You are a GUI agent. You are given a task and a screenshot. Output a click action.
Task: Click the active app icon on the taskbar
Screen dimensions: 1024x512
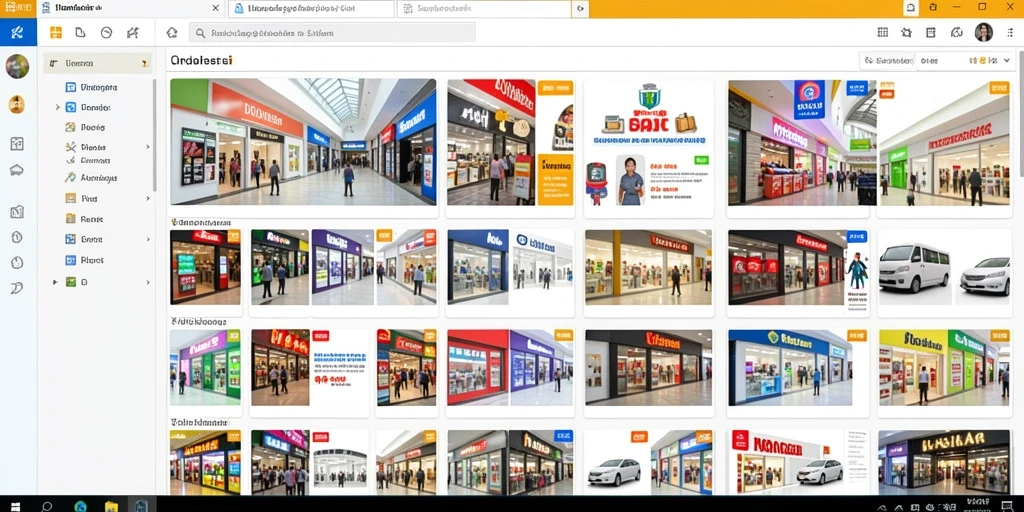[x=141, y=505]
